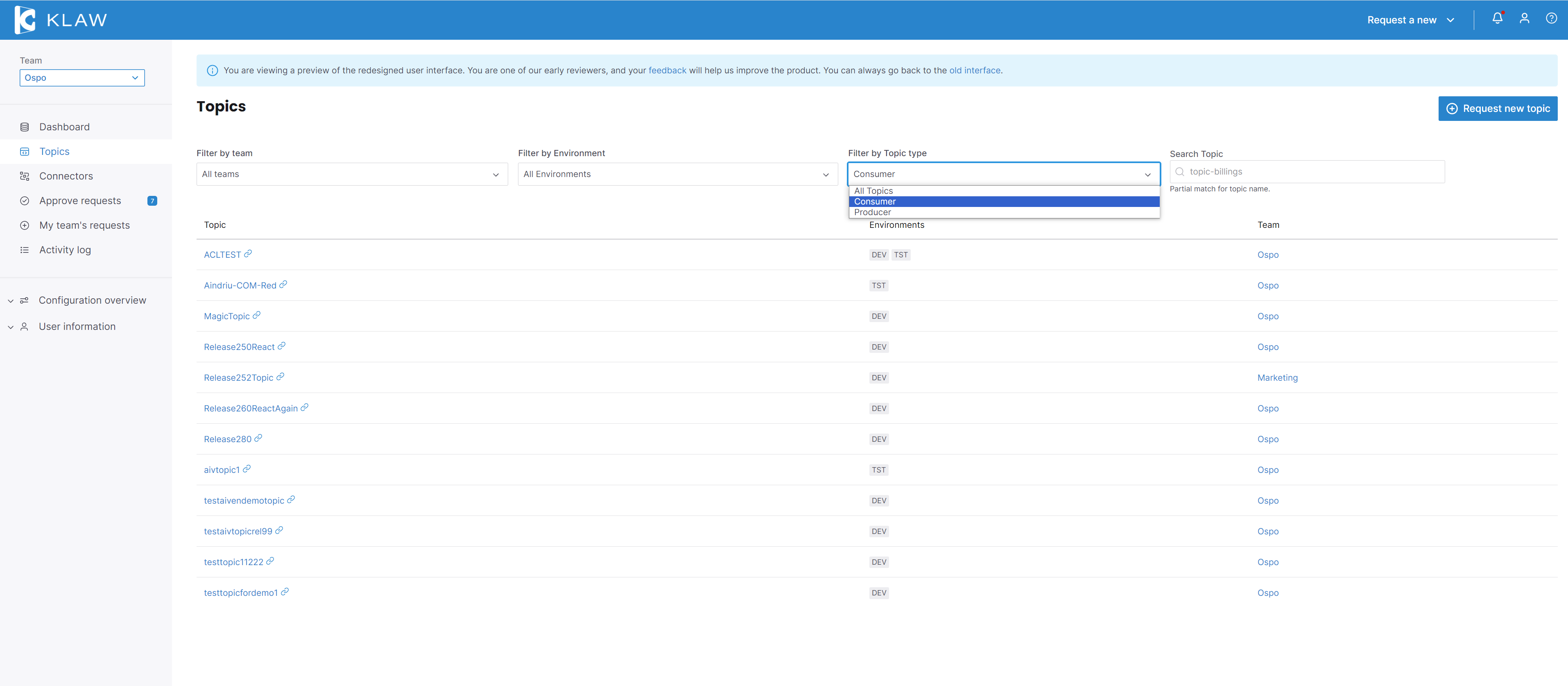Click link icon next to aivtopic1

click(x=247, y=468)
